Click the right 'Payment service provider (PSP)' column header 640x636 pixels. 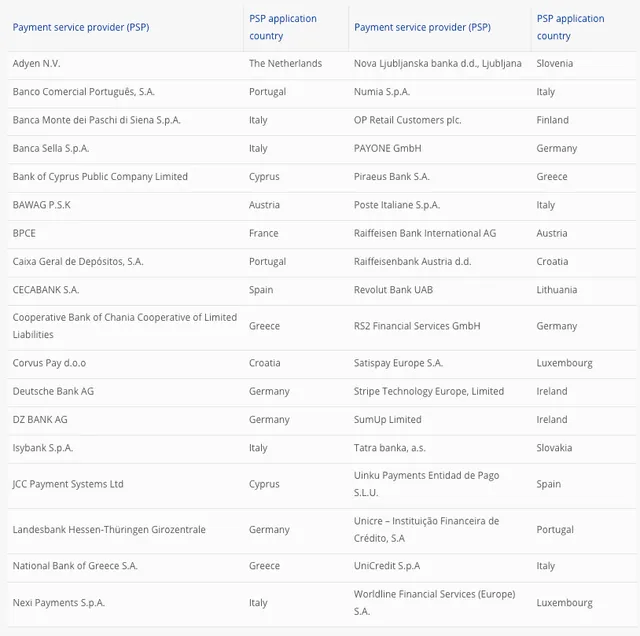[x=422, y=27]
